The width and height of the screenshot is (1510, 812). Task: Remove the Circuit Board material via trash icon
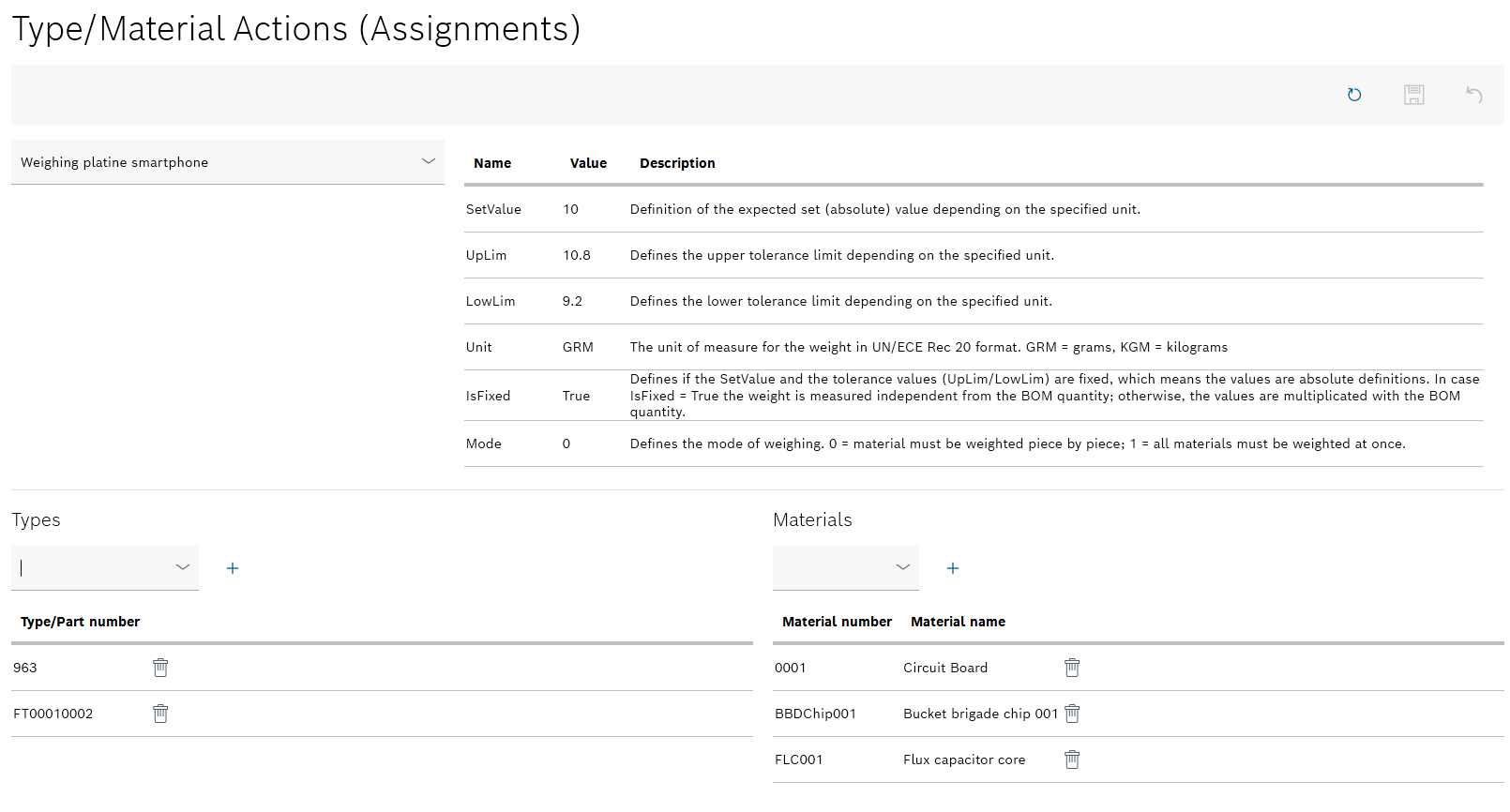click(1072, 668)
